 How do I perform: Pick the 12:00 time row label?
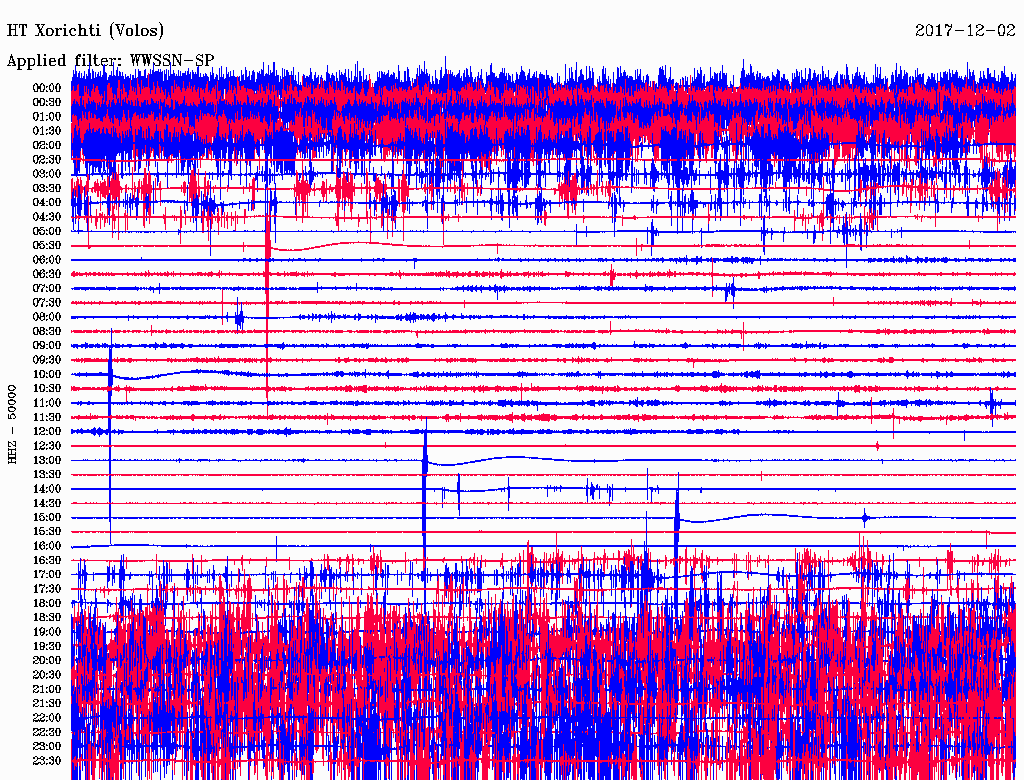[x=47, y=431]
